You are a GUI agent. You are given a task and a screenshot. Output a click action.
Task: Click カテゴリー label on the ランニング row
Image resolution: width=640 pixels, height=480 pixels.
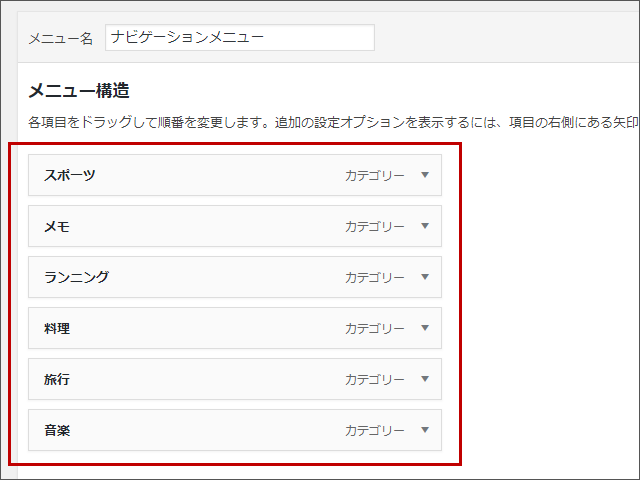375,277
